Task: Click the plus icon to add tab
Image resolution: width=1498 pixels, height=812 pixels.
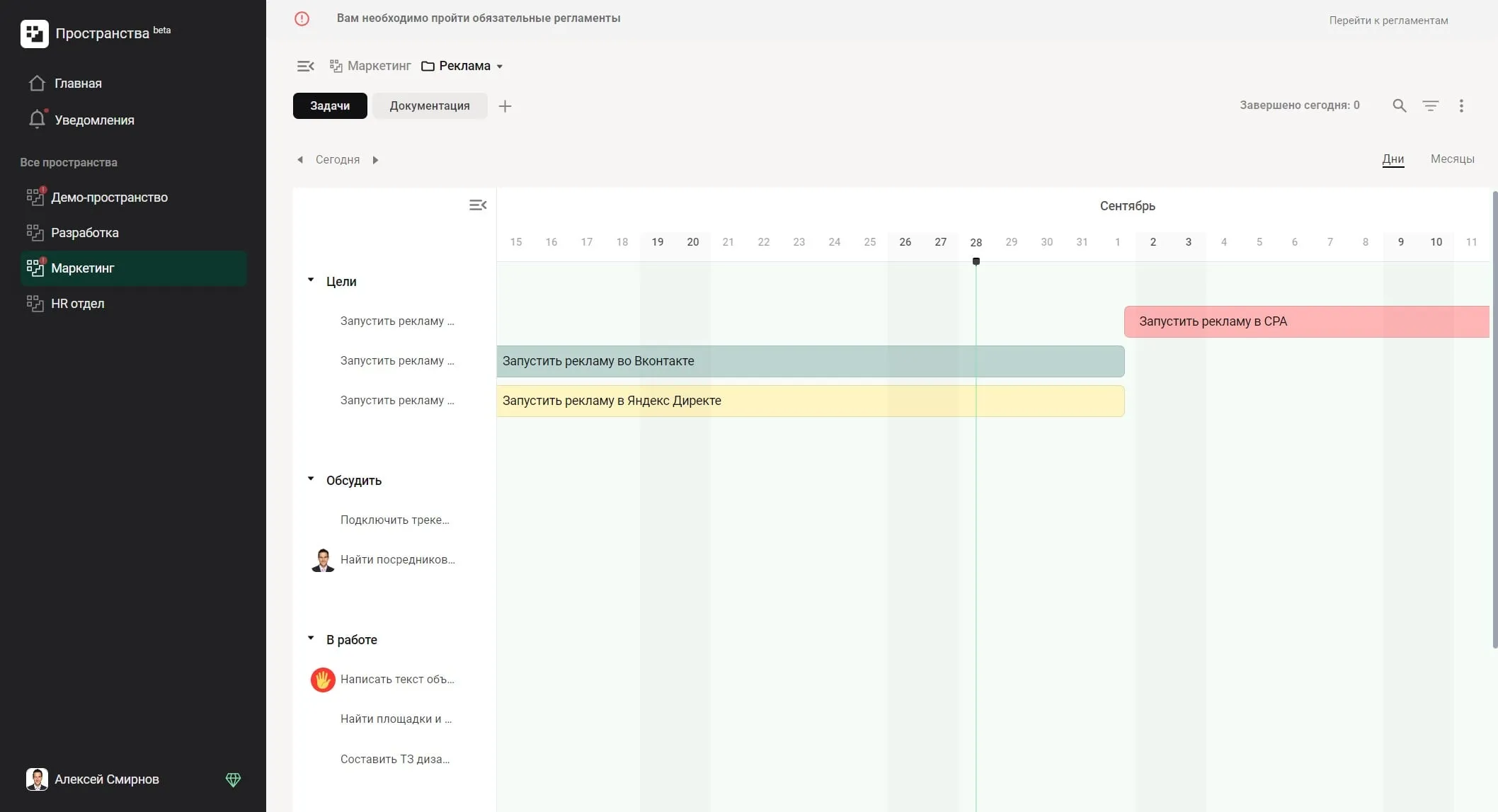Action: [505, 106]
